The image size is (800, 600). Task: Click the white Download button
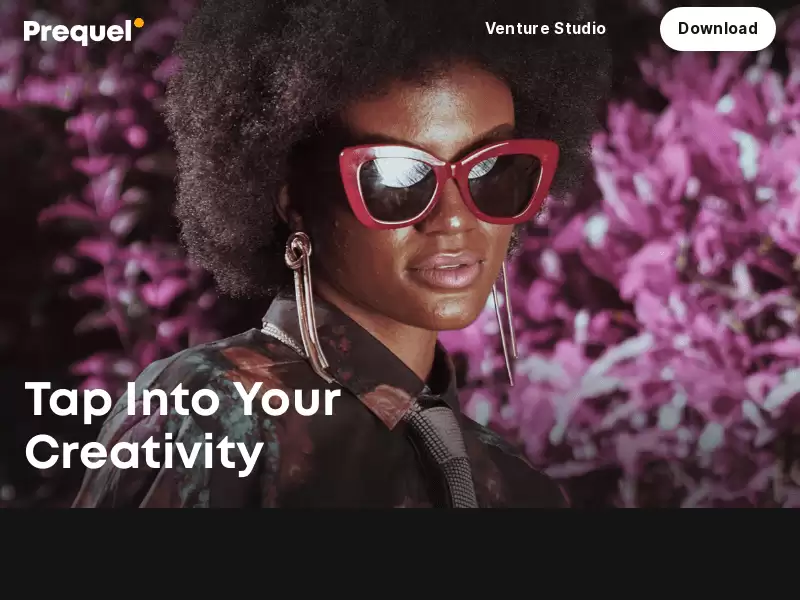click(x=717, y=29)
